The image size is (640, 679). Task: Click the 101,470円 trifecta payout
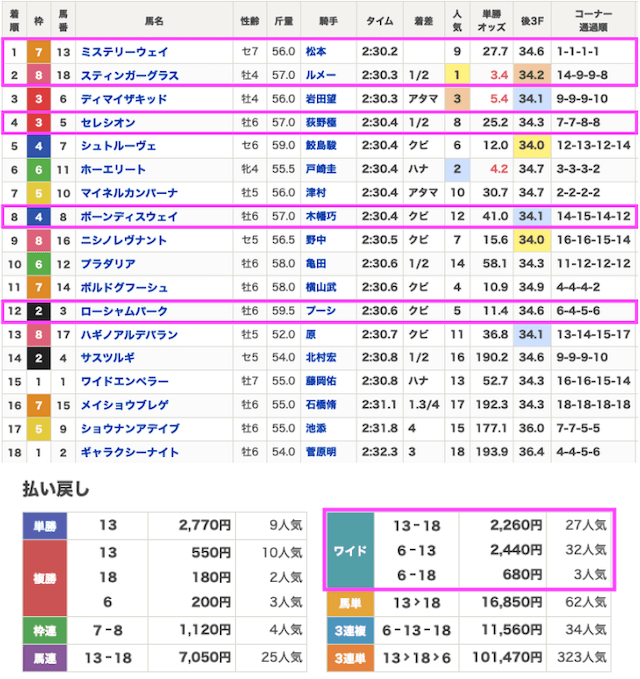pos(507,658)
